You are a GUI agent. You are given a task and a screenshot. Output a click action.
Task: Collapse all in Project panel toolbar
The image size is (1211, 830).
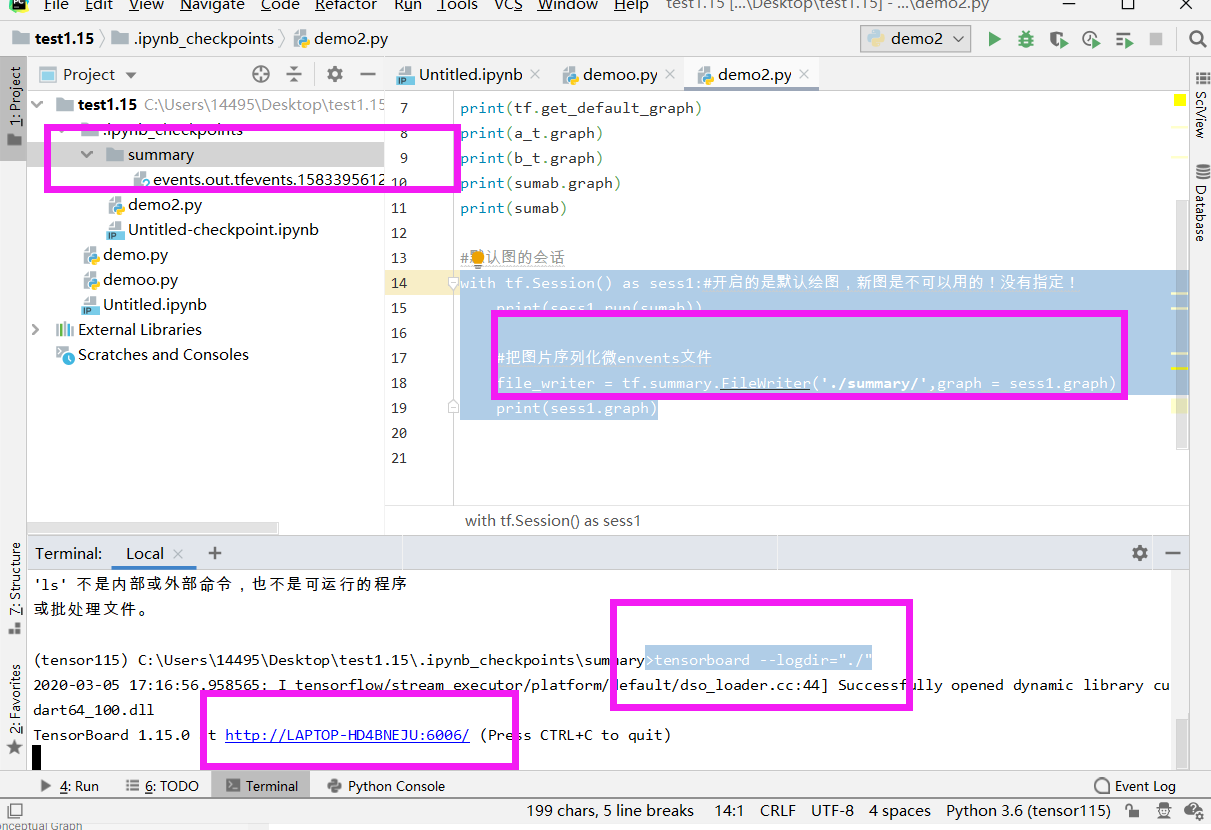click(x=294, y=74)
